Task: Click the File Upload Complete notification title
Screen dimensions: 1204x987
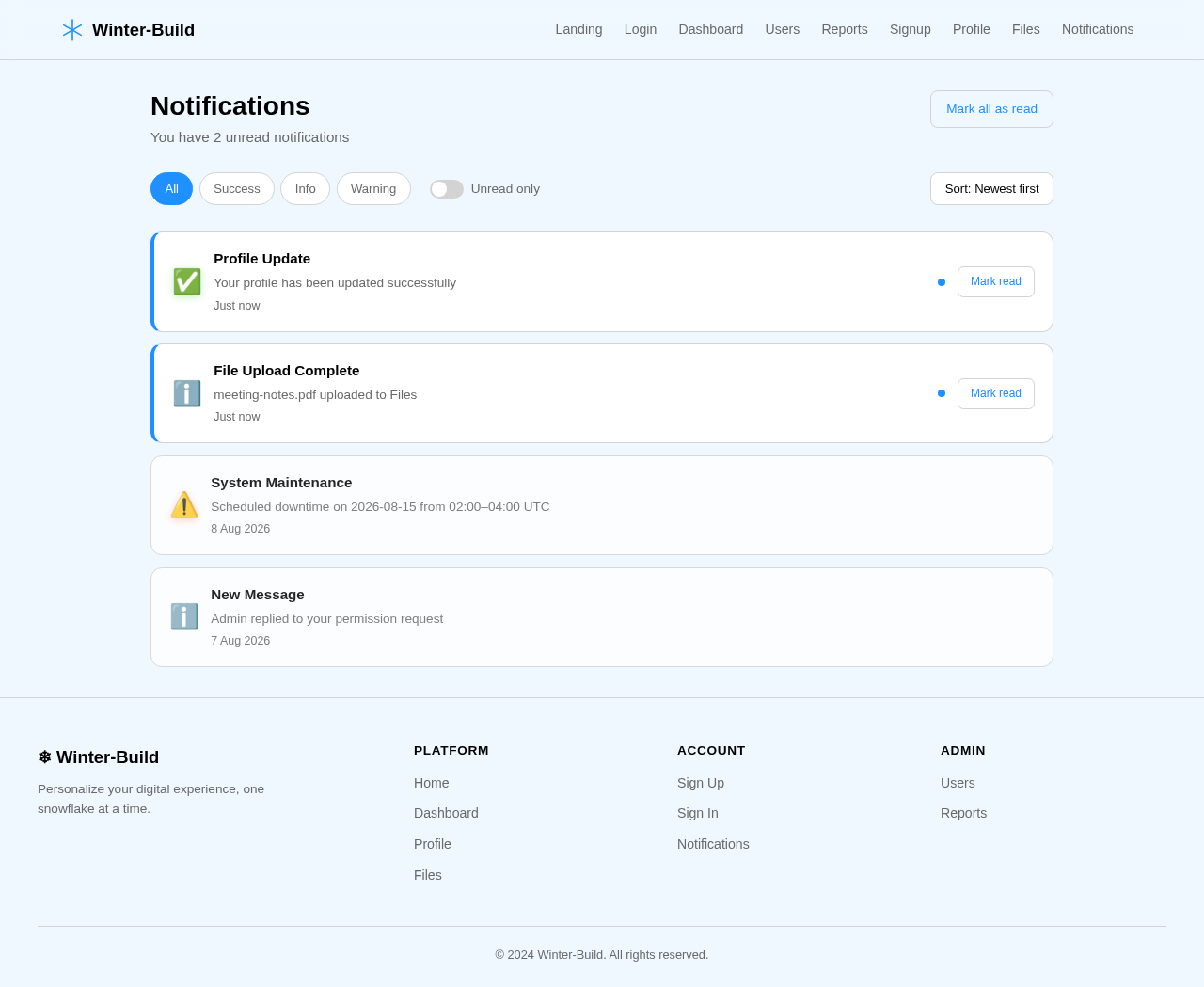Action: click(287, 371)
